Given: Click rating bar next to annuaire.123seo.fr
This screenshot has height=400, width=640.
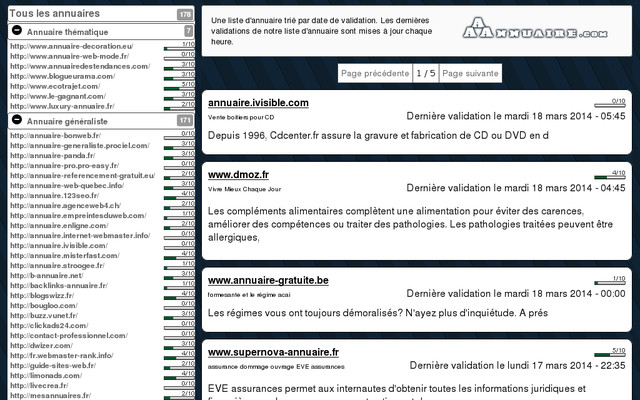Looking at the screenshot, I should [179, 198].
